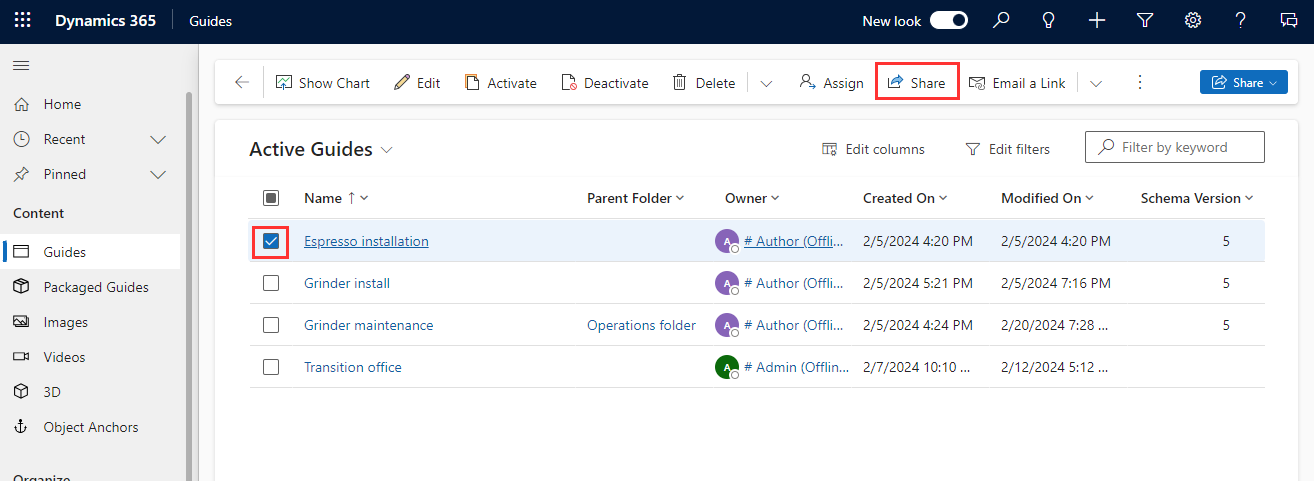Click the sidebar vertical scrollbar

[x=189, y=285]
